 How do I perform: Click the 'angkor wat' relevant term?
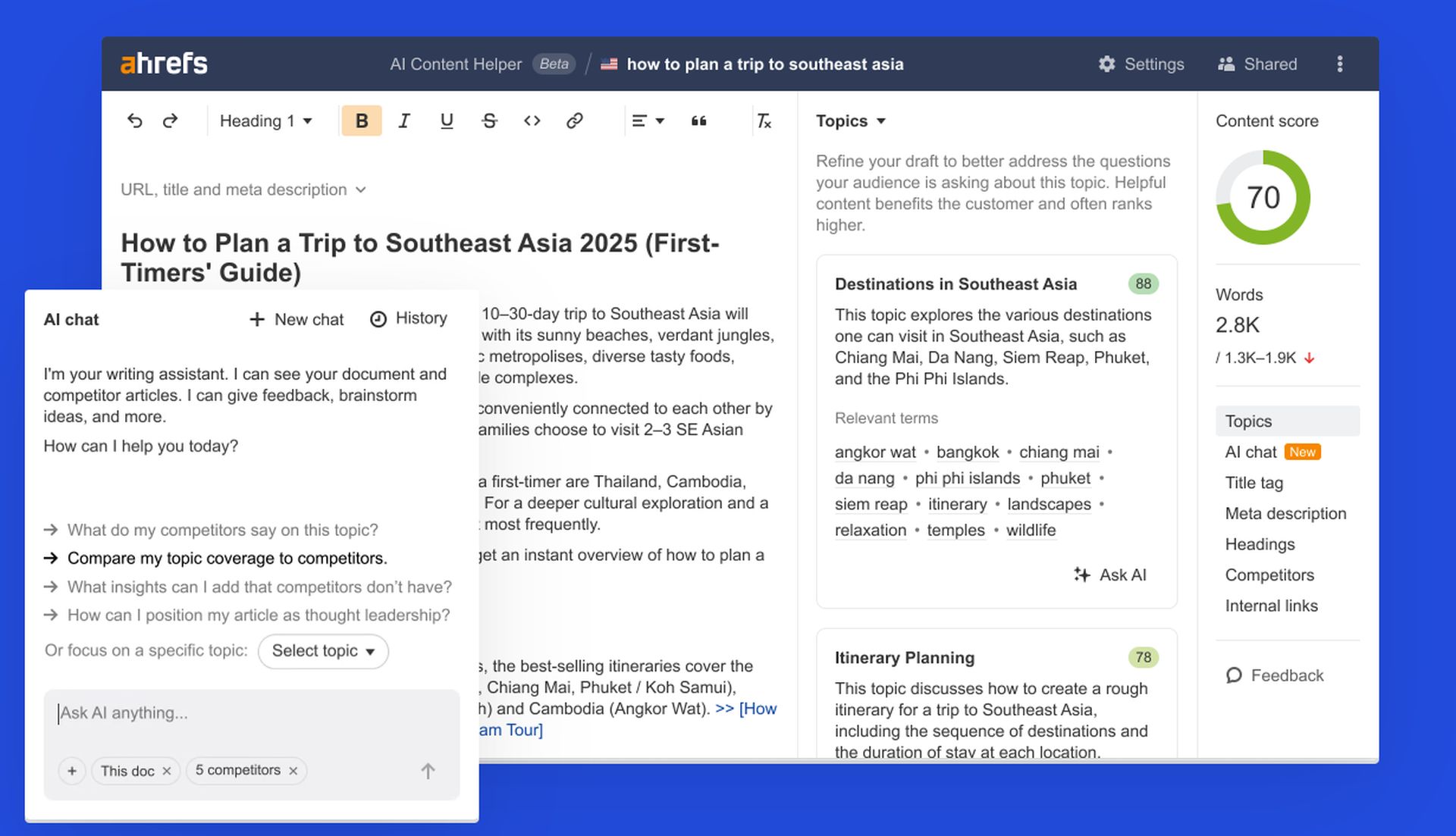(875, 452)
